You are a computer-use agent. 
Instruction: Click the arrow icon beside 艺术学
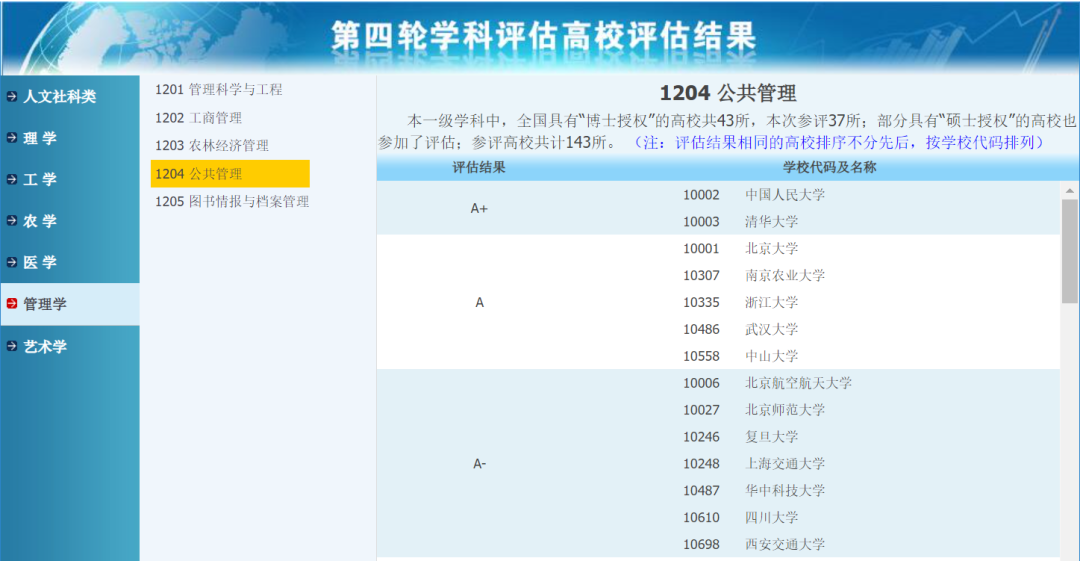(12, 346)
